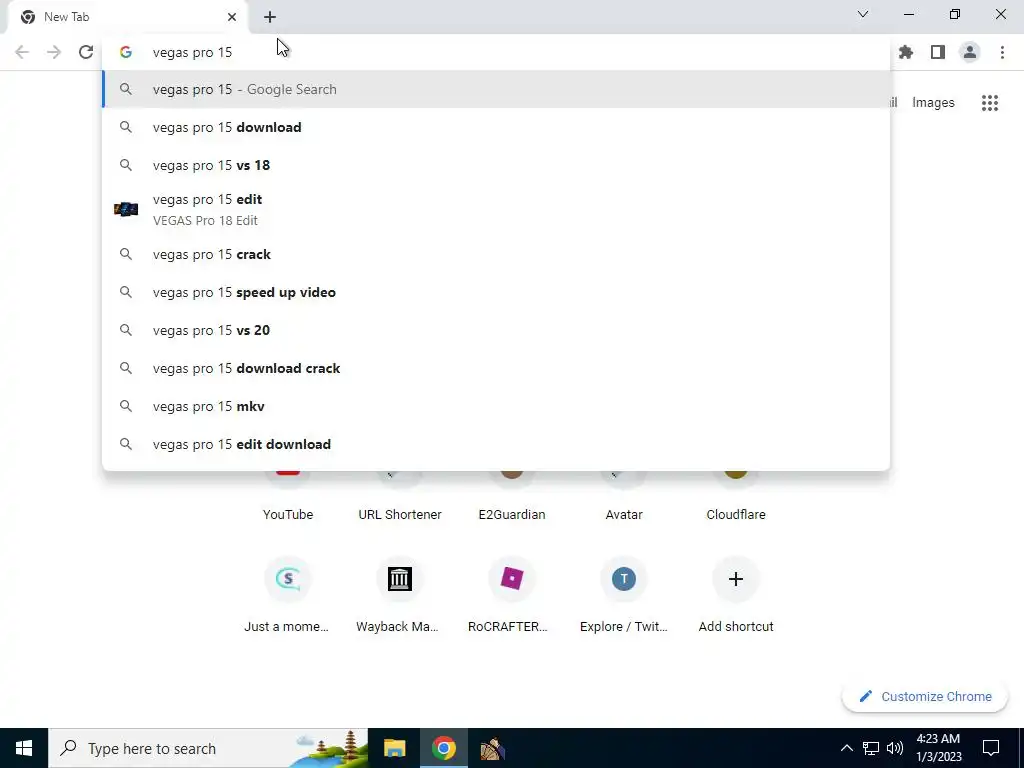This screenshot has width=1024, height=768.
Task: Open the Just a moment shortcut icon
Action: pos(288,579)
